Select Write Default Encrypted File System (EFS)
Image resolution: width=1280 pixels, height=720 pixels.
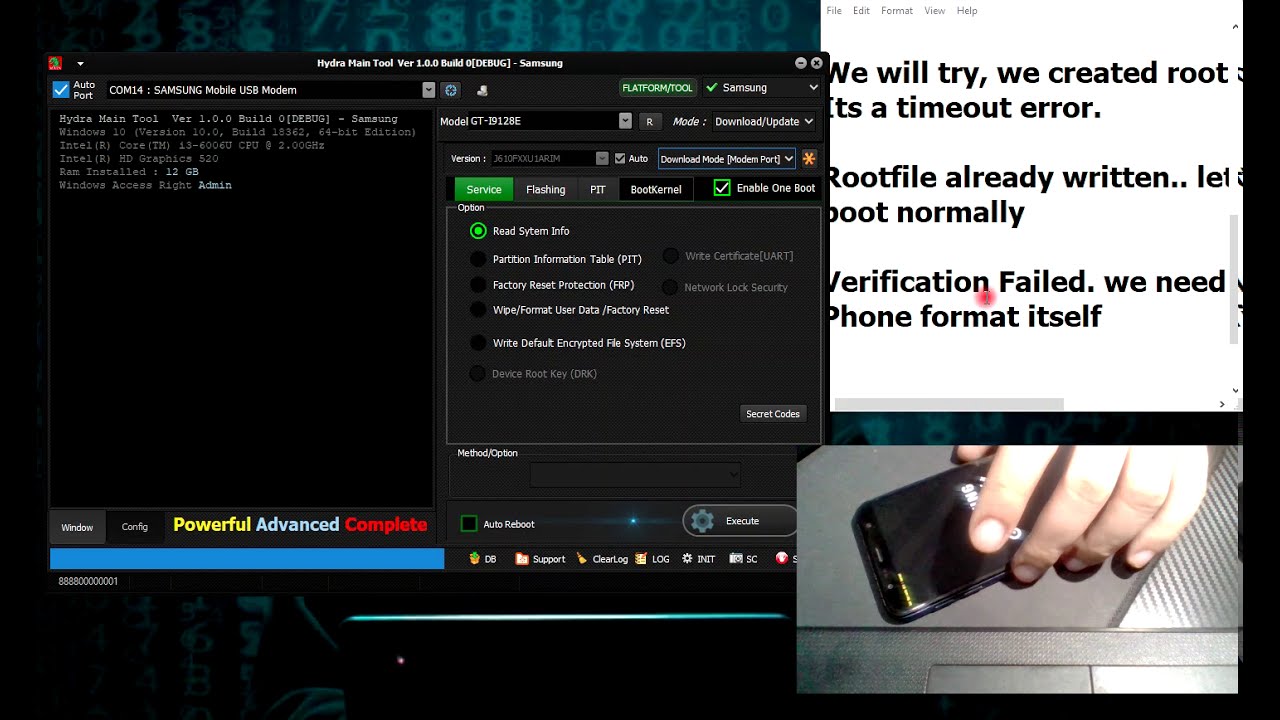pyautogui.click(x=478, y=343)
